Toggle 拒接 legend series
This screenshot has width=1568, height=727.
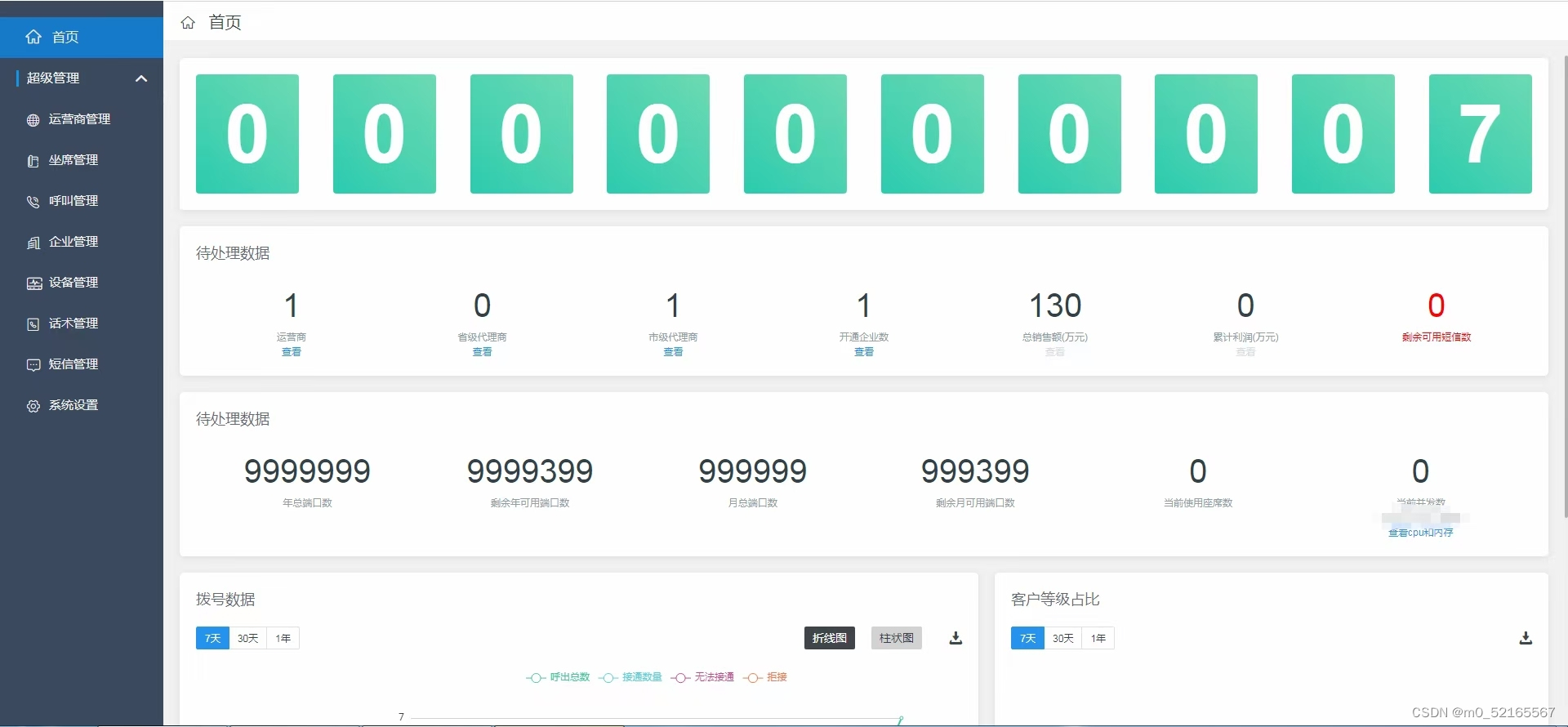tap(766, 677)
